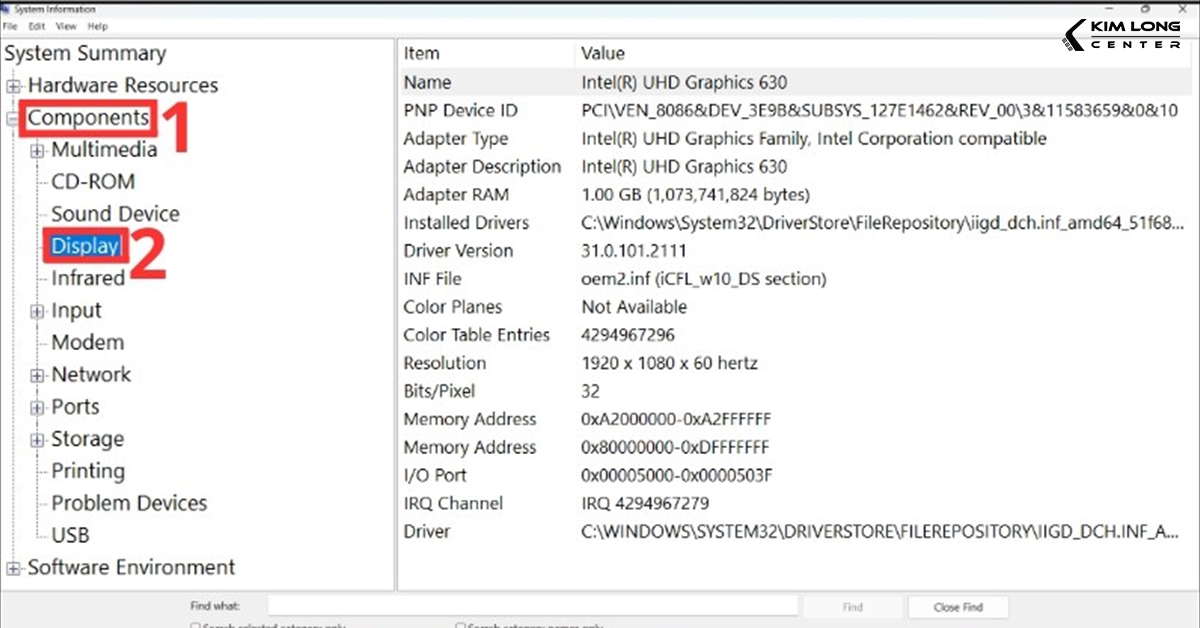1200x628 pixels.
Task: Select the USB component
Action: tap(73, 535)
